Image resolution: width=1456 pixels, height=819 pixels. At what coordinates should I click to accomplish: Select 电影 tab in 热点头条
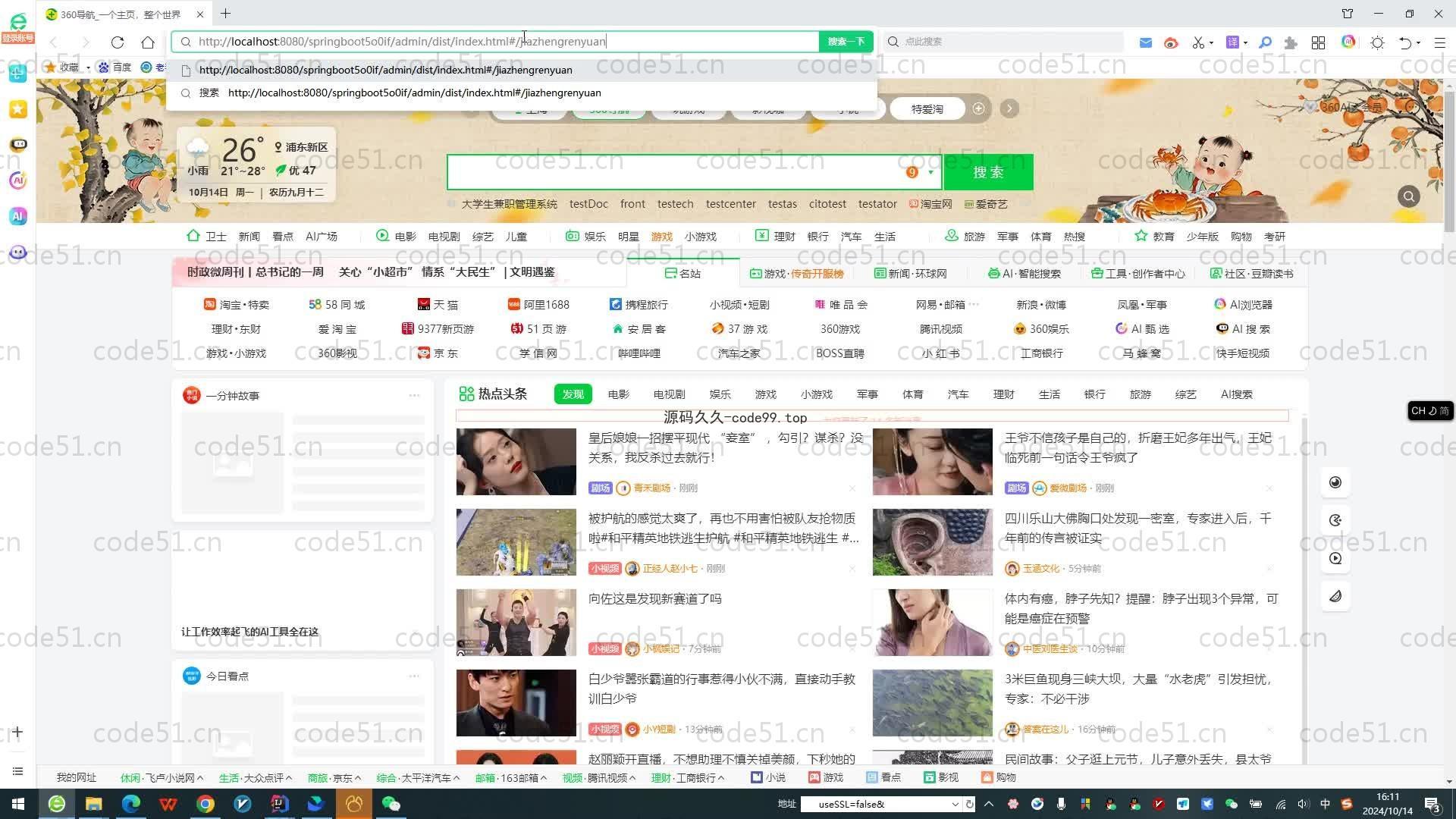point(618,394)
